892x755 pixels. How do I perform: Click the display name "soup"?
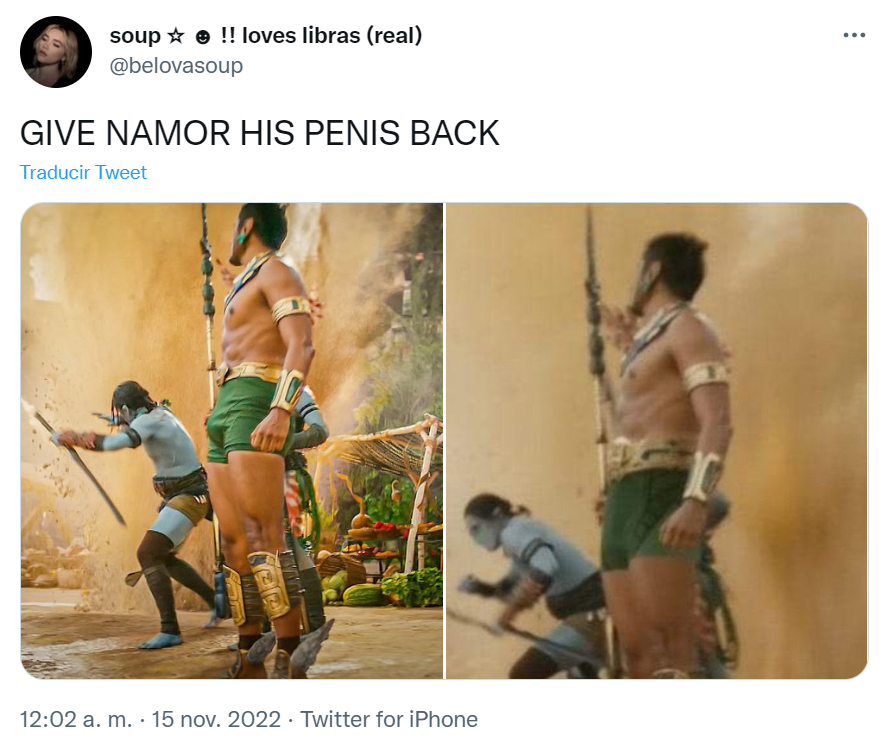pos(135,36)
